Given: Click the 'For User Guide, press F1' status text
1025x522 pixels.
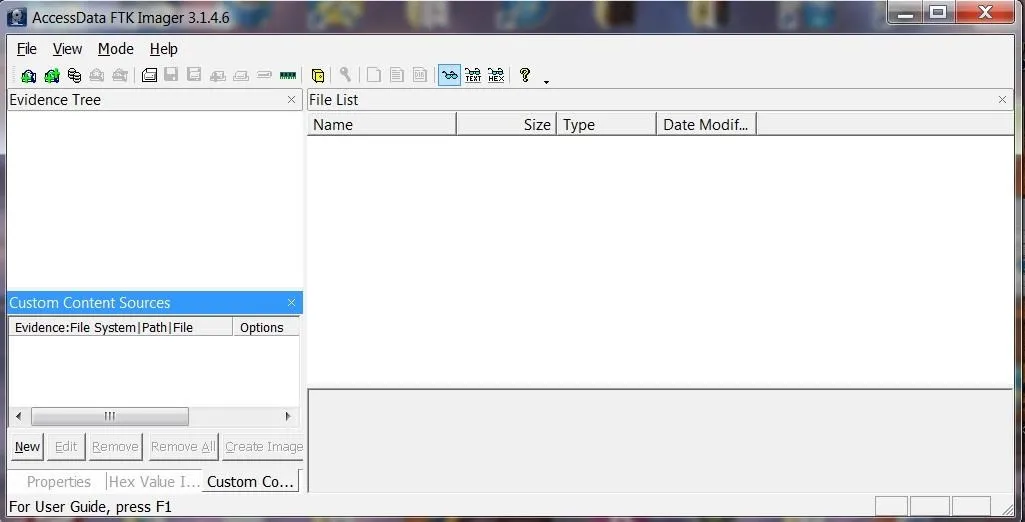Looking at the screenshot, I should [90, 506].
